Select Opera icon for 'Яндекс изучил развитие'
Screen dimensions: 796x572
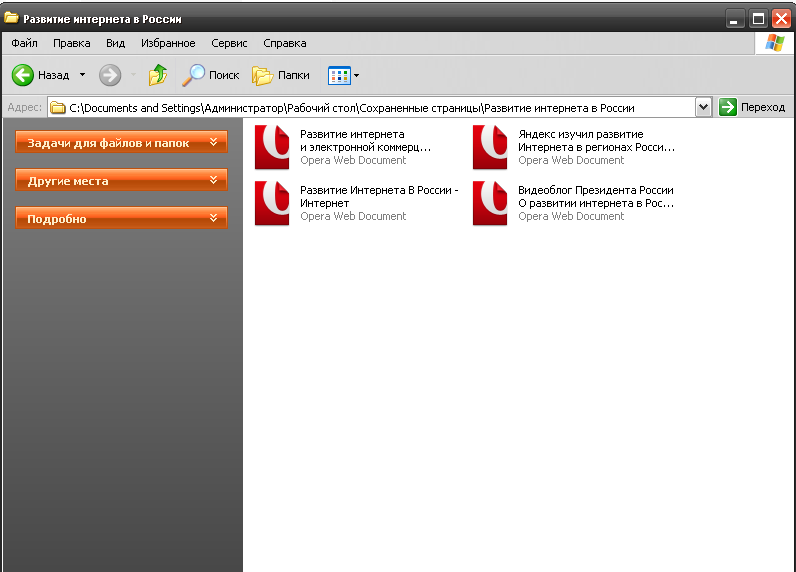[x=490, y=147]
